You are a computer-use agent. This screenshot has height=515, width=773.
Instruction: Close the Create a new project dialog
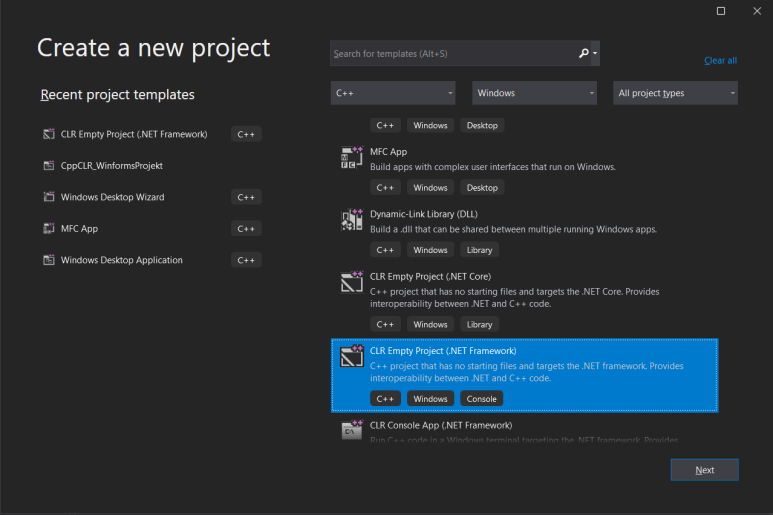click(757, 11)
